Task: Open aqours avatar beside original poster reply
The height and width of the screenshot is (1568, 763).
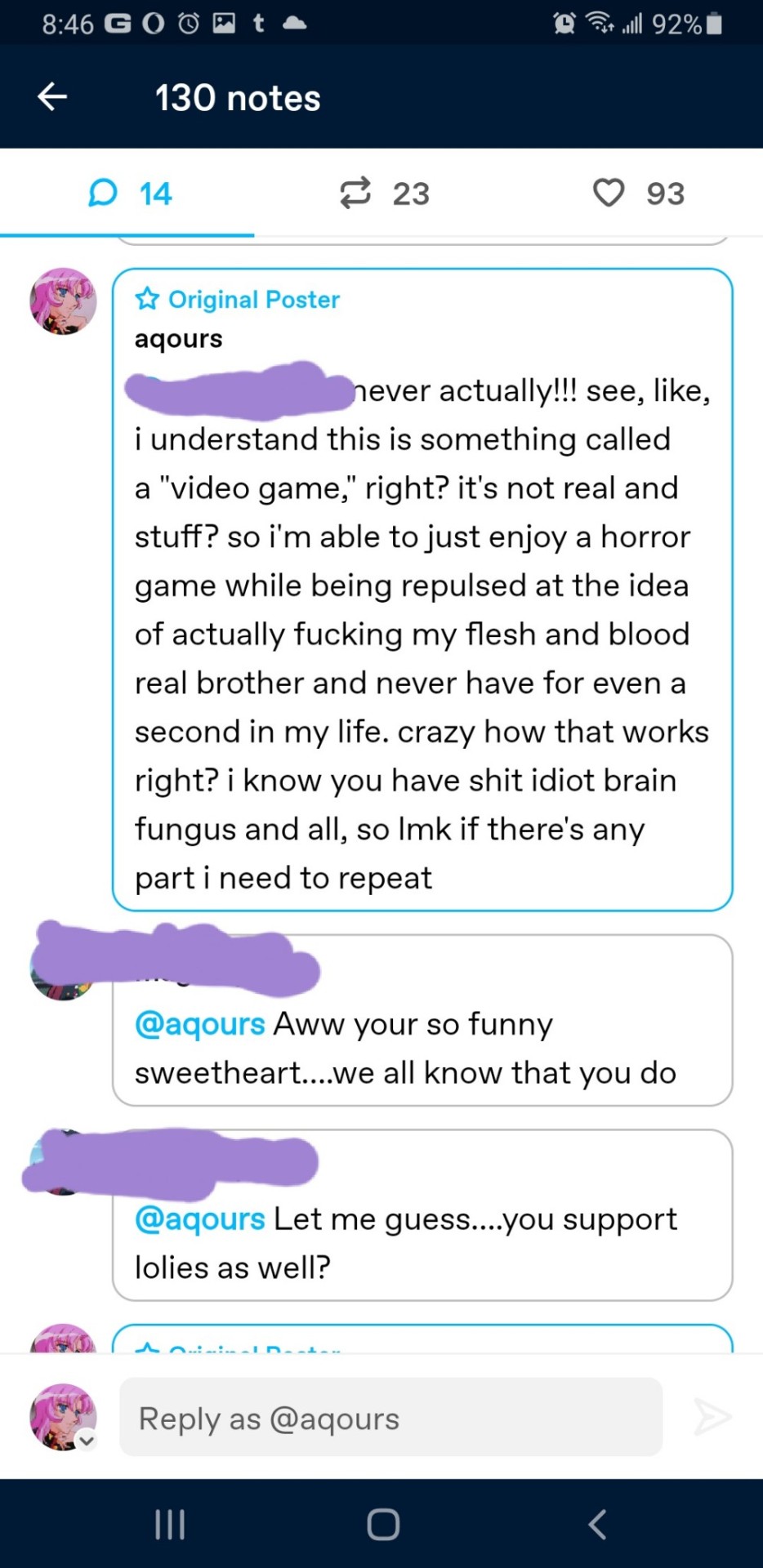Action: click(x=63, y=301)
